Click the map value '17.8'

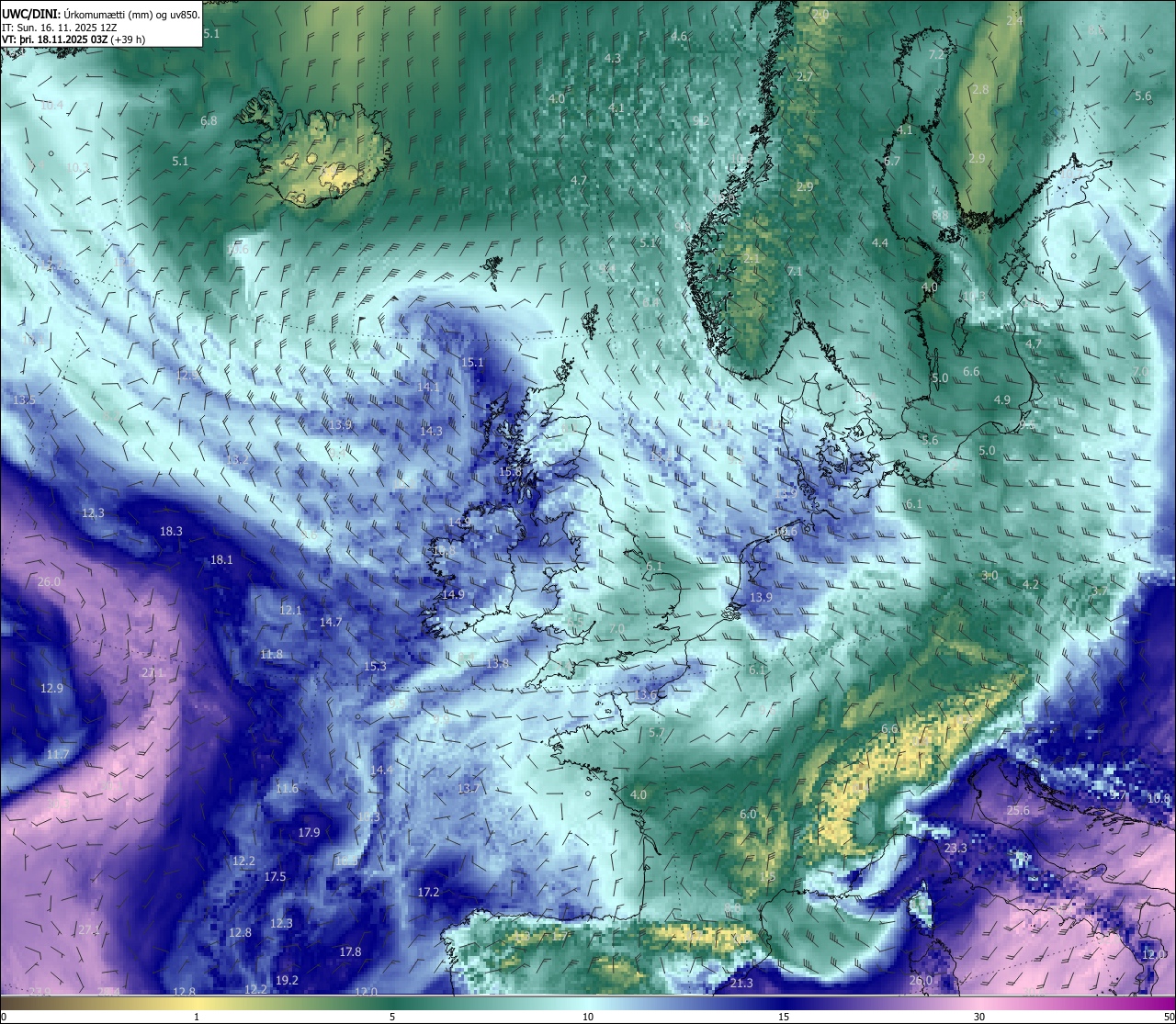[x=350, y=951]
